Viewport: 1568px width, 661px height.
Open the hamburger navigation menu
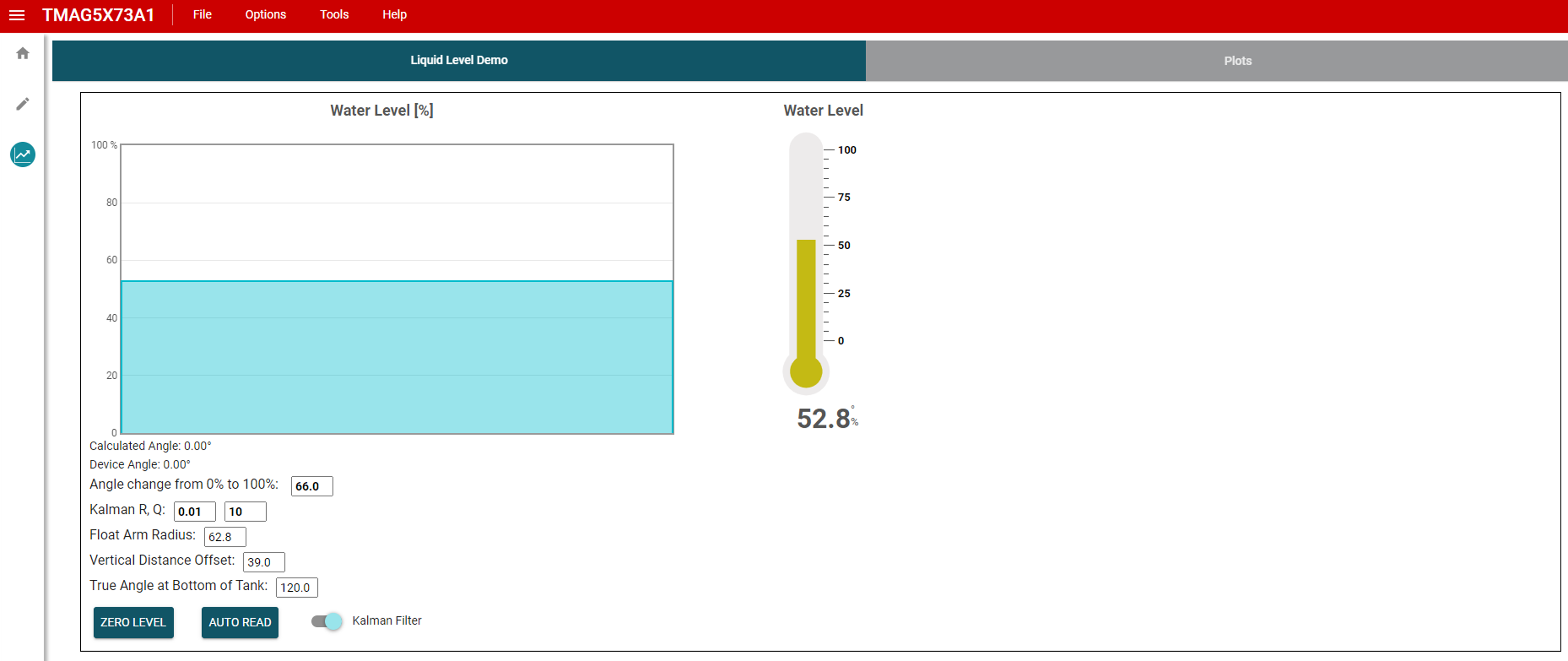click(x=17, y=14)
